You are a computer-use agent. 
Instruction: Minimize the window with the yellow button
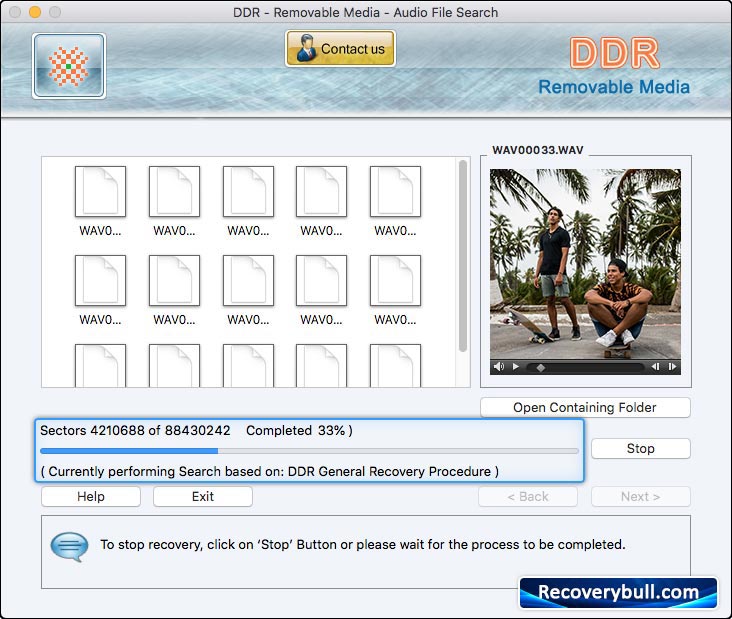click(35, 12)
